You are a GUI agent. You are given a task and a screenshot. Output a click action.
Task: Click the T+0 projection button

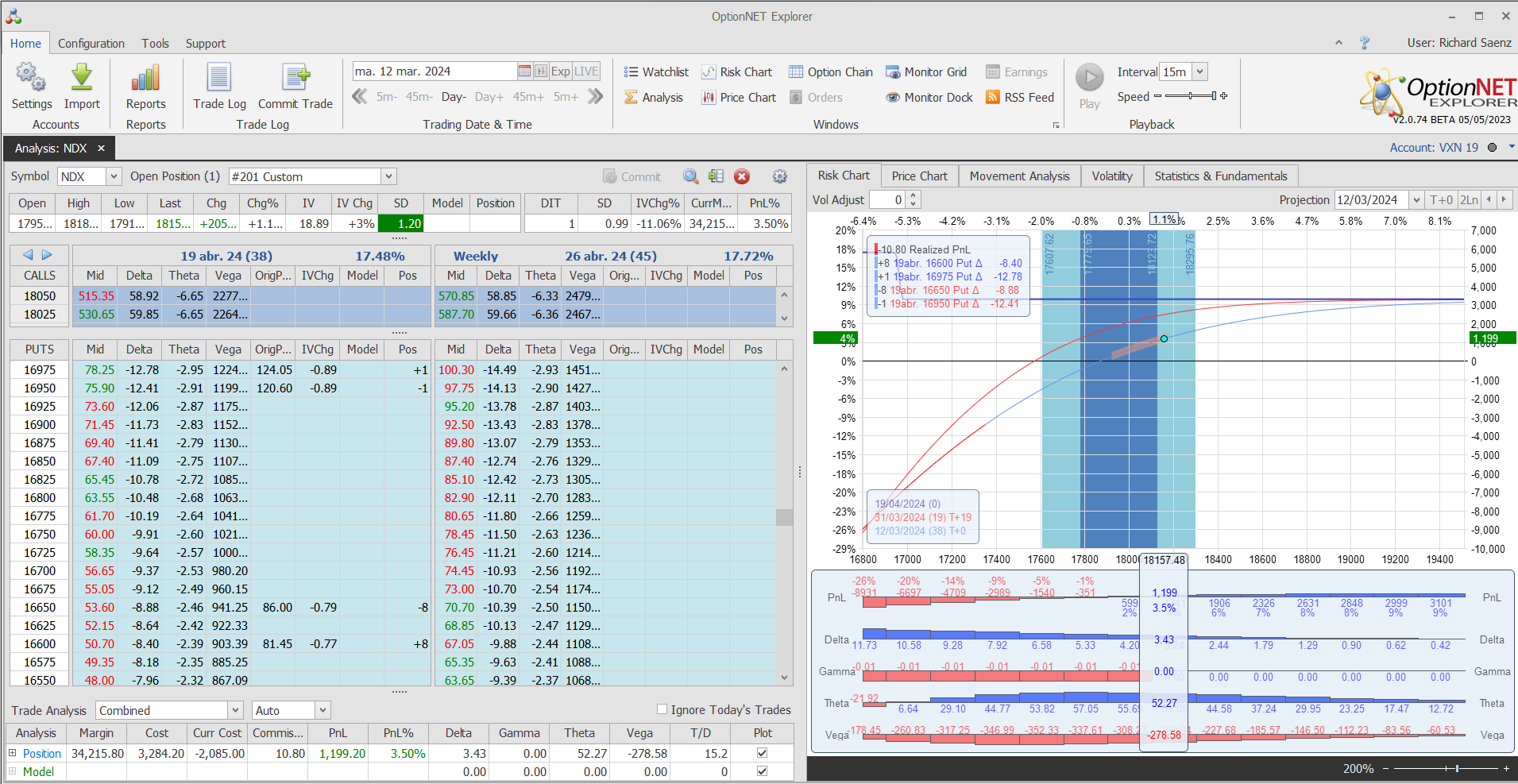(1441, 200)
